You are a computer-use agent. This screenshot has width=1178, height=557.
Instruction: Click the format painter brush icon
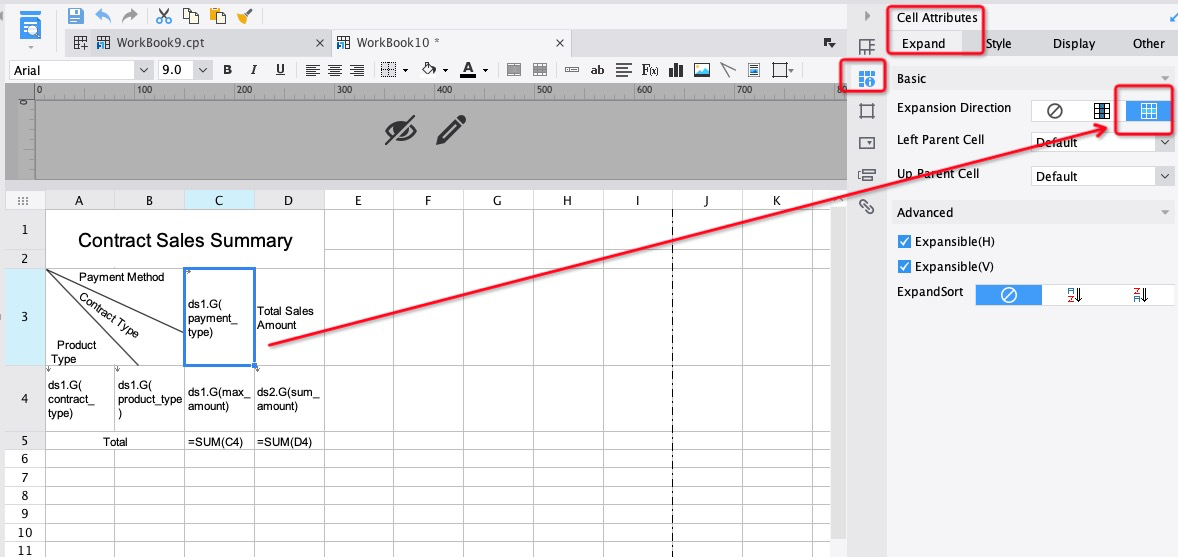click(x=244, y=16)
